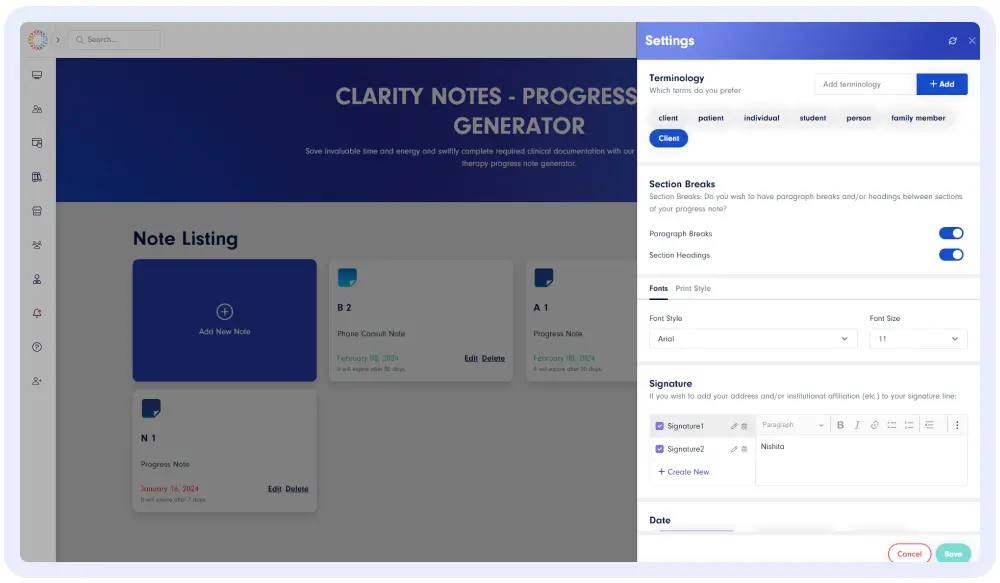The image size is (1000, 583).
Task: Click the Add terminology input field
Action: [865, 84]
